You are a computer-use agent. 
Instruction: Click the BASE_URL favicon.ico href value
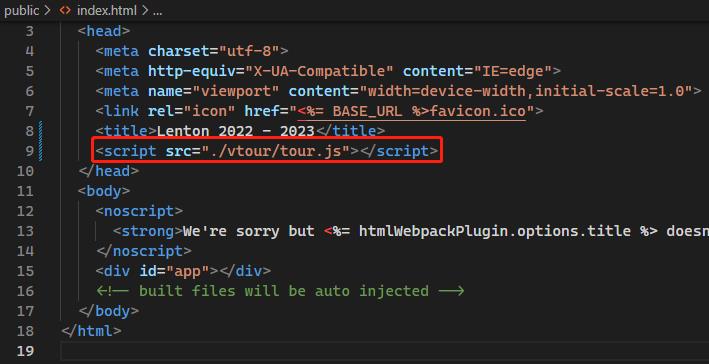(411, 111)
